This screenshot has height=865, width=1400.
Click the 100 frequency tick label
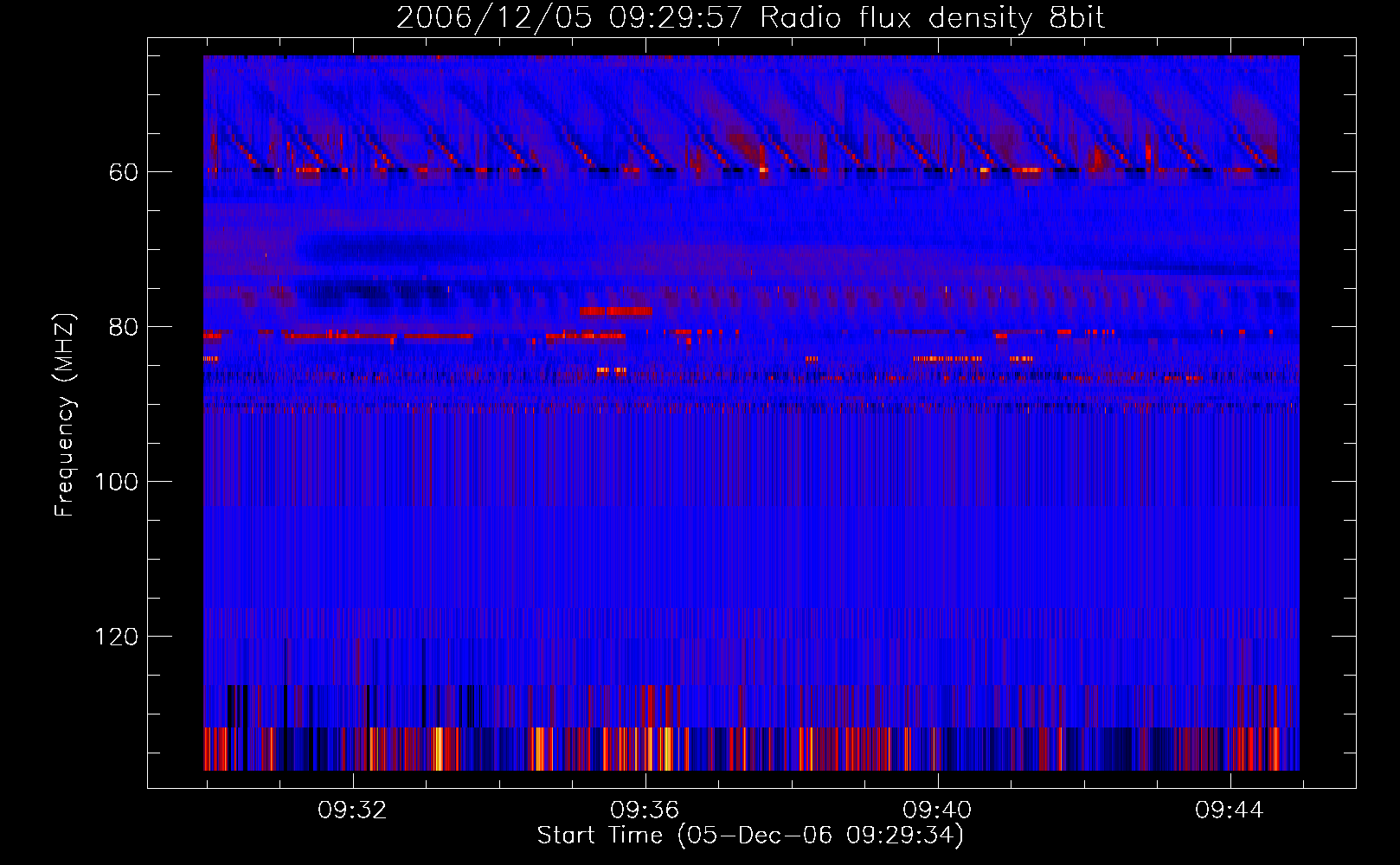[x=117, y=482]
